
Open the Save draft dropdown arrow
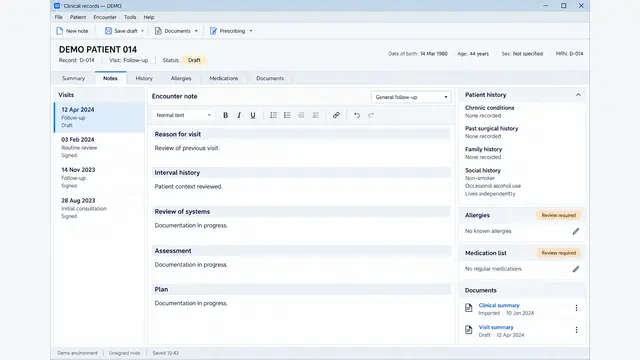pyautogui.click(x=142, y=31)
